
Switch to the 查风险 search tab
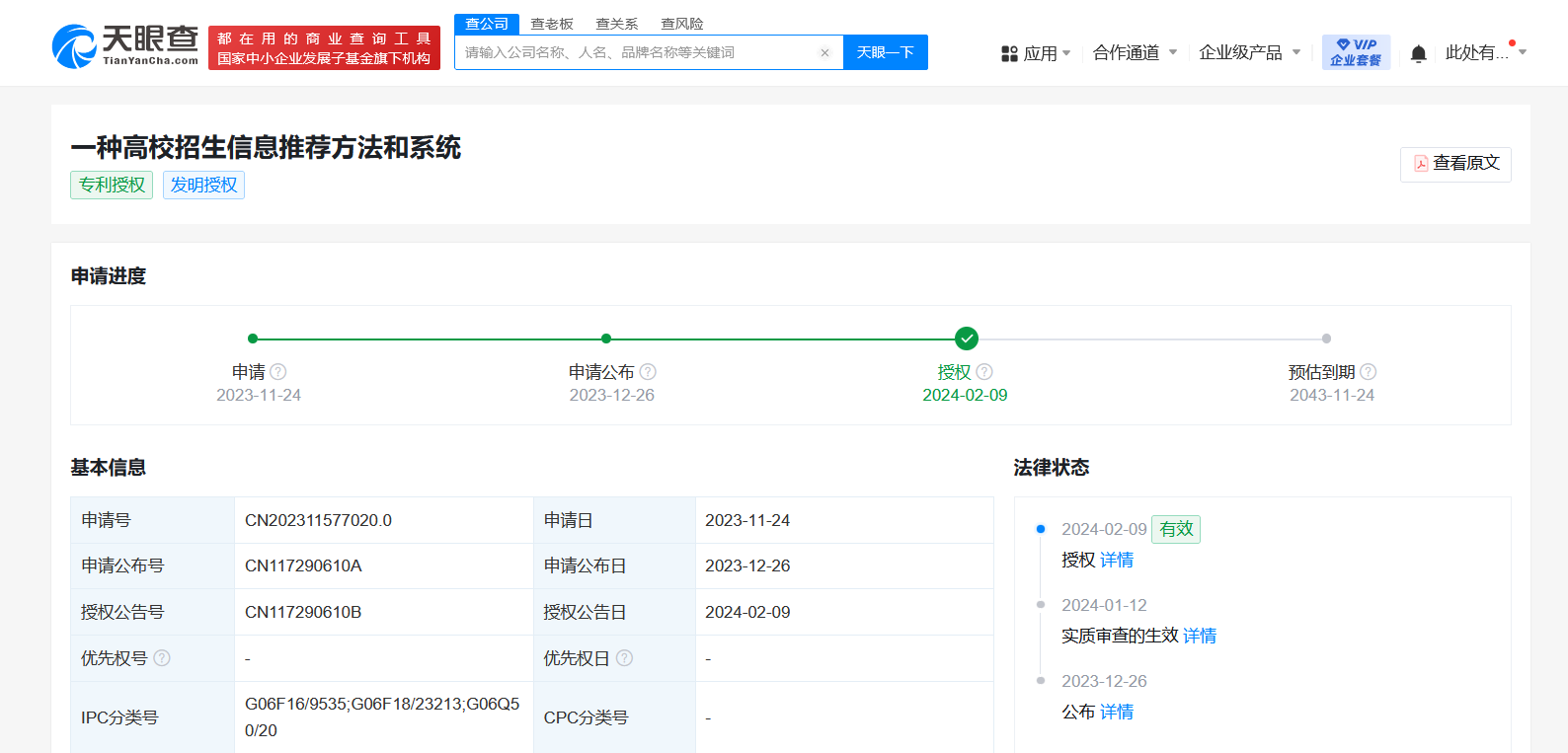pos(682,24)
